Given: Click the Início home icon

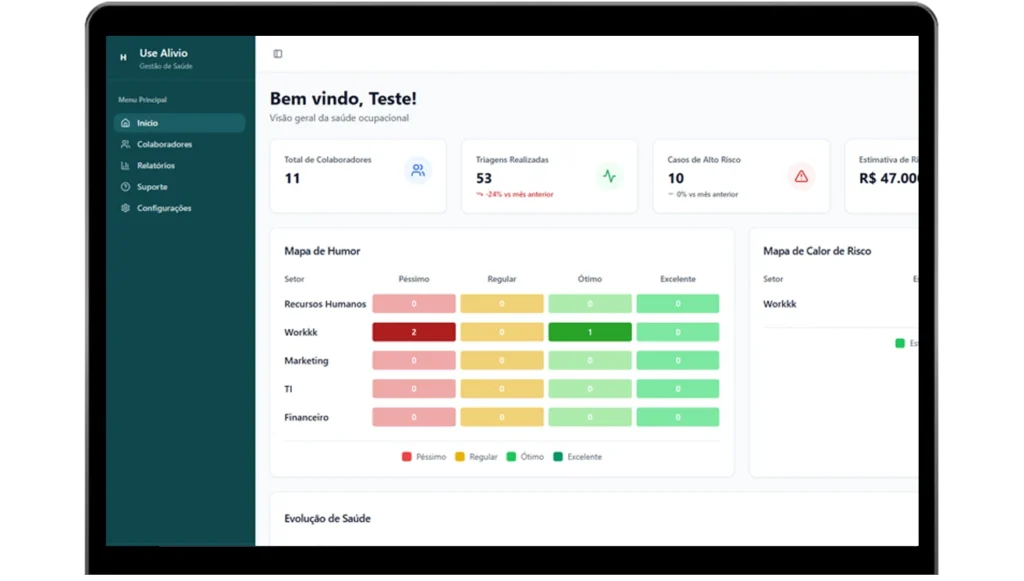Looking at the screenshot, I should click(x=125, y=123).
